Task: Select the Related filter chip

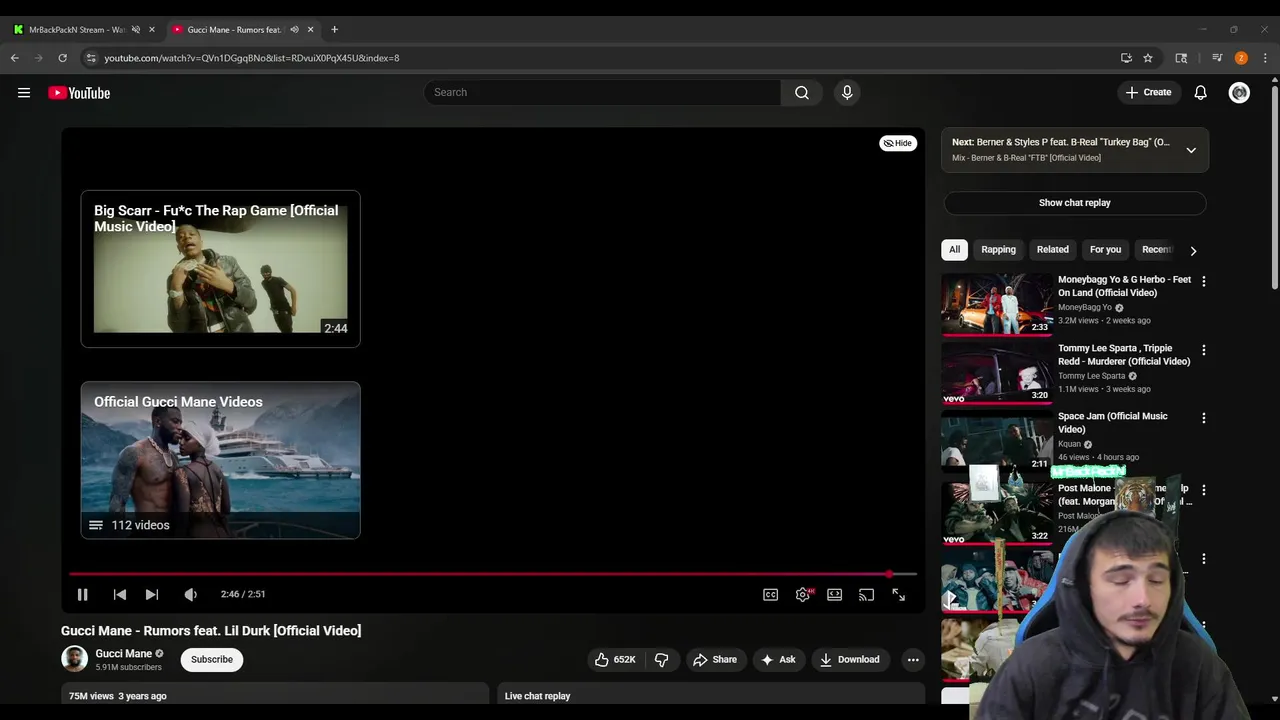Action: [x=1052, y=249]
